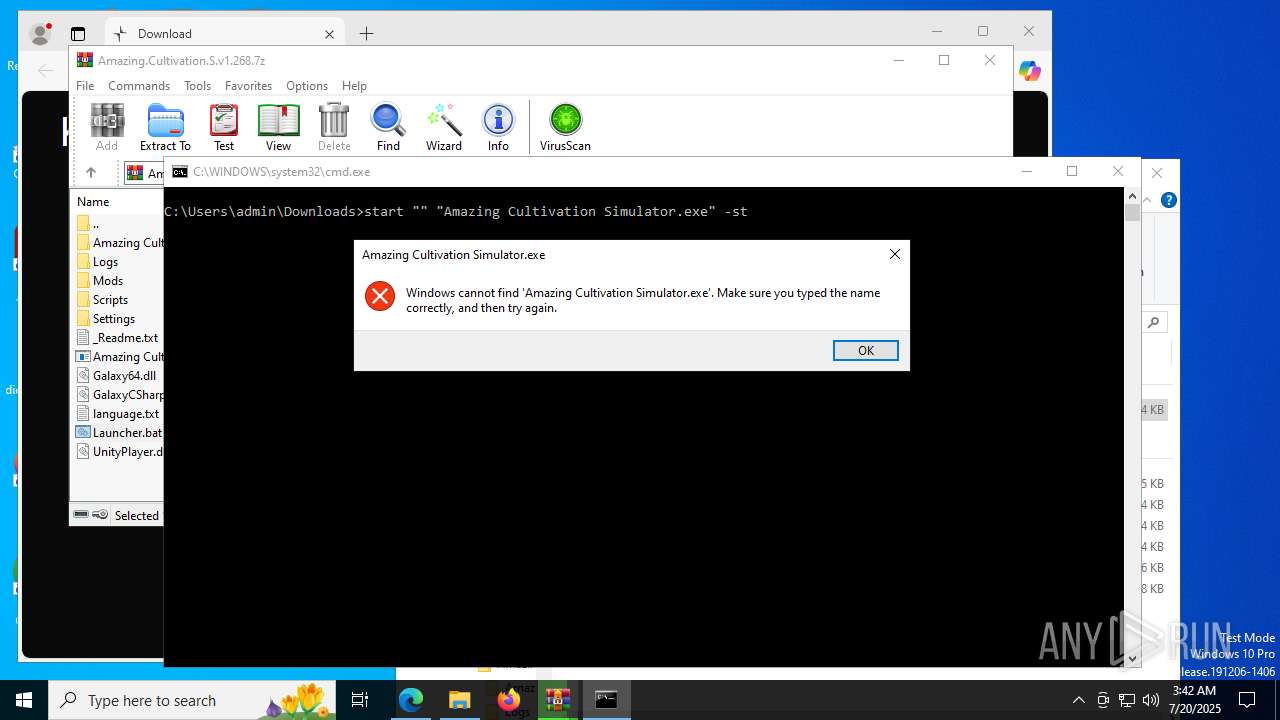Click the blue help icon in background window

(1168, 200)
